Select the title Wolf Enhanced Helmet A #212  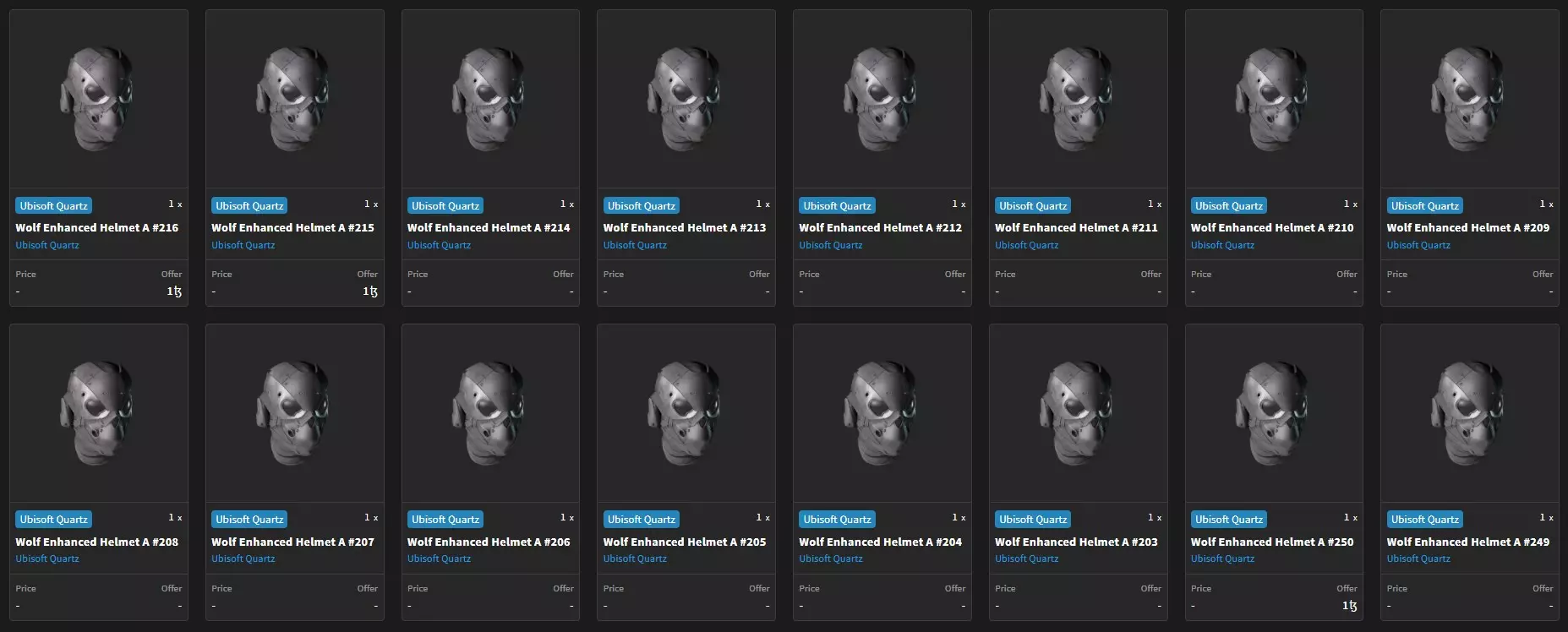881,227
